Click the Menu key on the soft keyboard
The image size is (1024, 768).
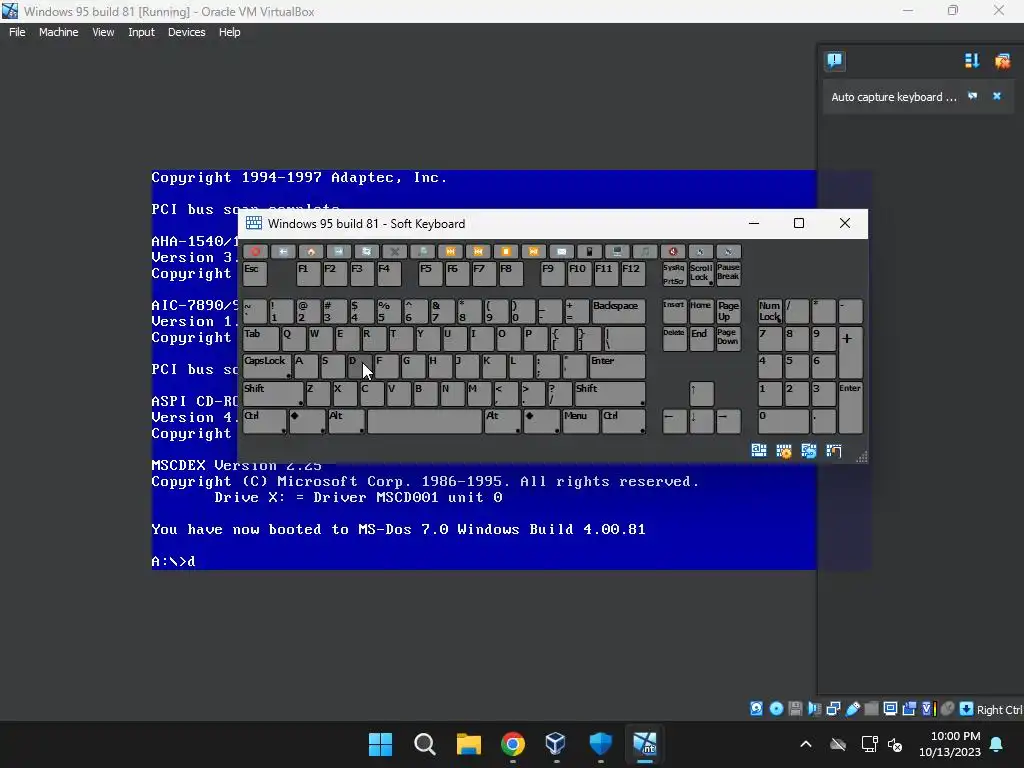pos(581,421)
